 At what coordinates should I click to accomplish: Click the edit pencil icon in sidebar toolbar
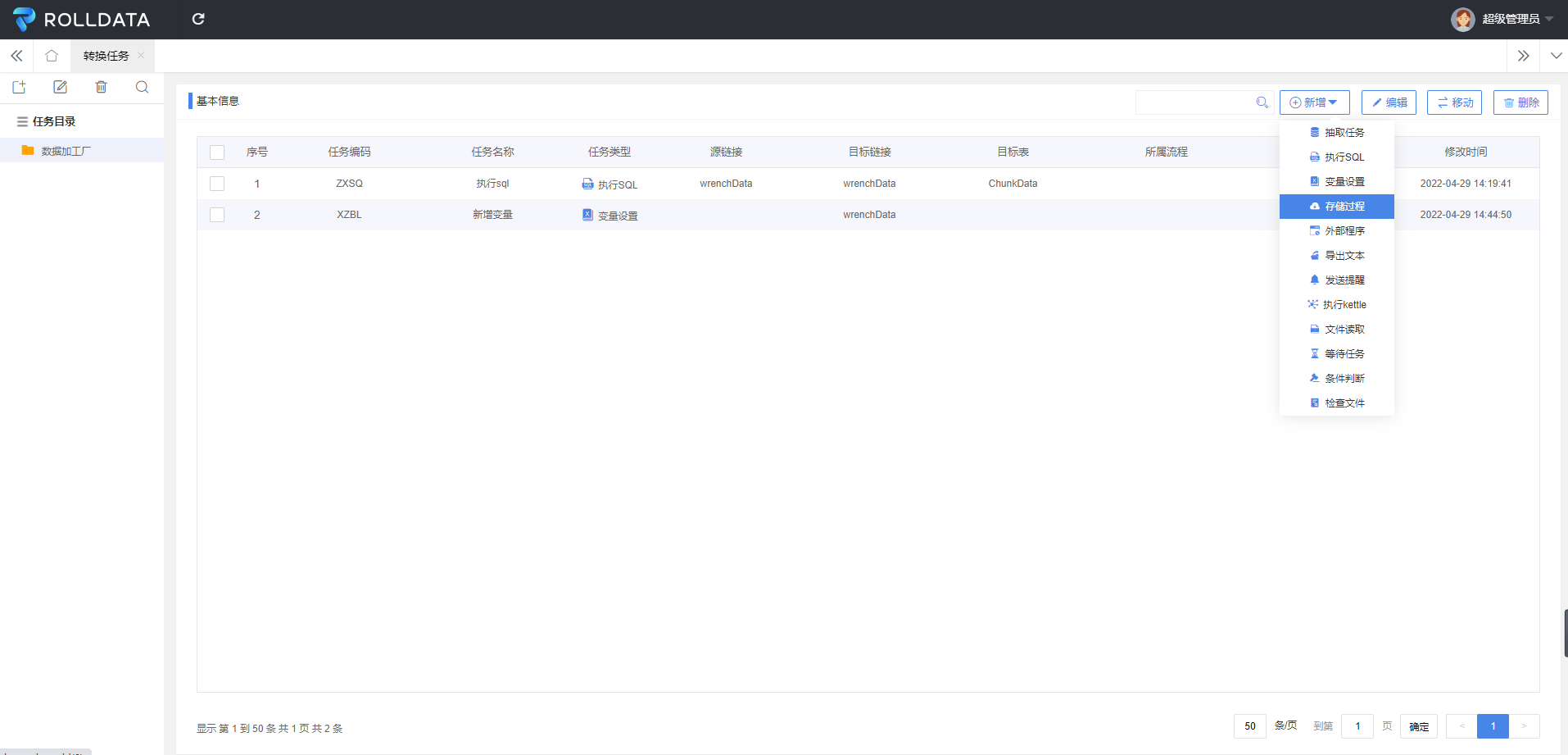60,87
